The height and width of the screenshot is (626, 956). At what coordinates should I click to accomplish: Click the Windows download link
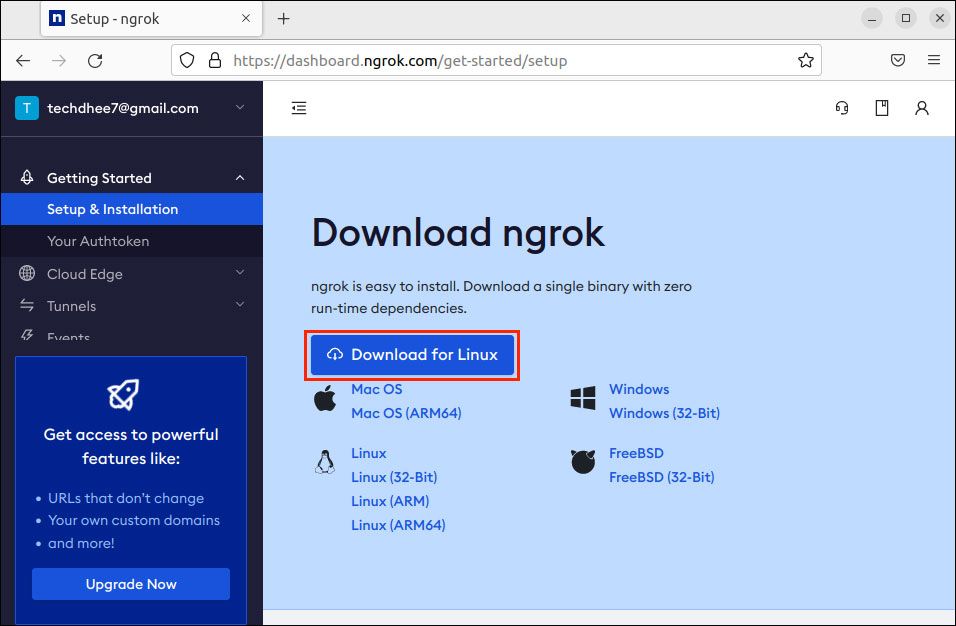[x=639, y=389]
